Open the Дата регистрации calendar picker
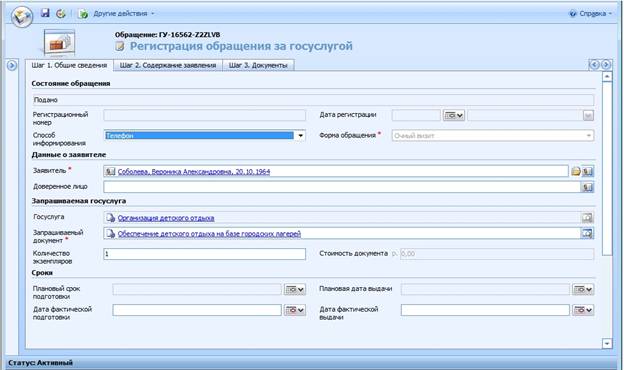 click(454, 115)
